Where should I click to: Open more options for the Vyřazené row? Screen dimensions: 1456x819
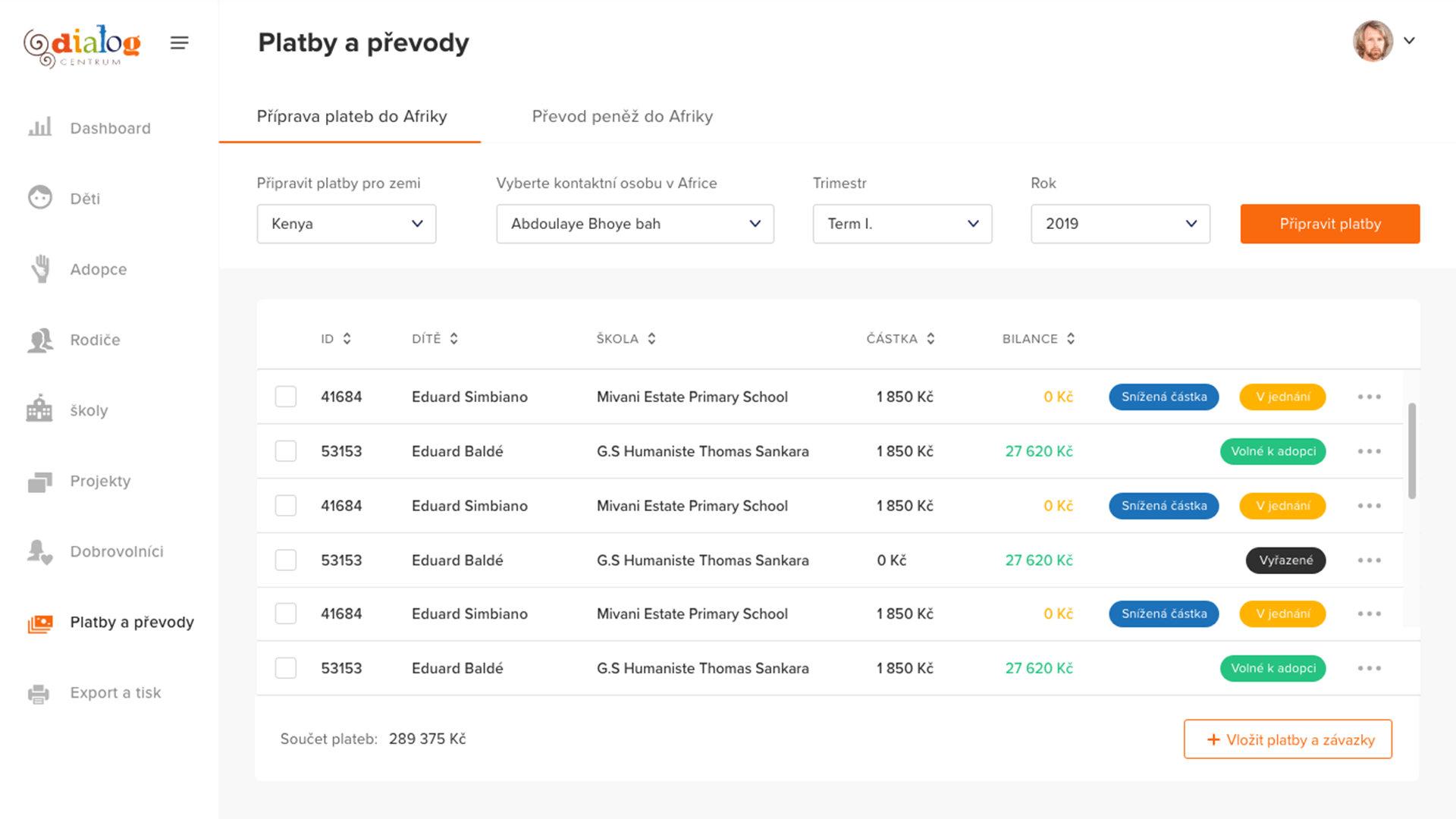[1370, 560]
